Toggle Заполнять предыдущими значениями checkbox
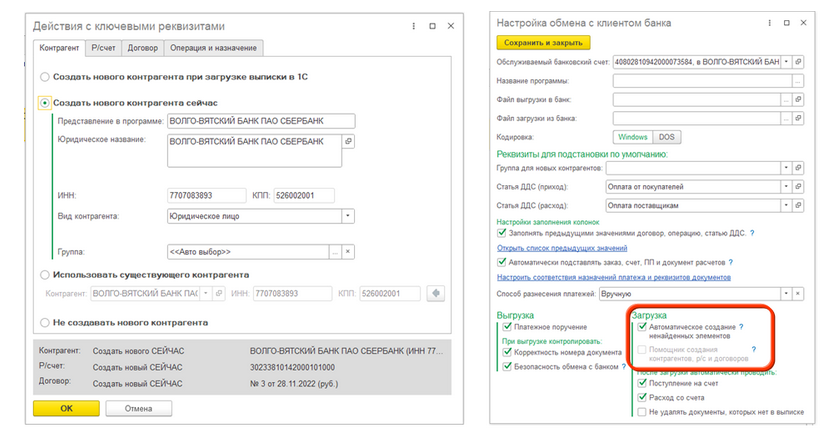This screenshot has width=824, height=433. coord(502,233)
